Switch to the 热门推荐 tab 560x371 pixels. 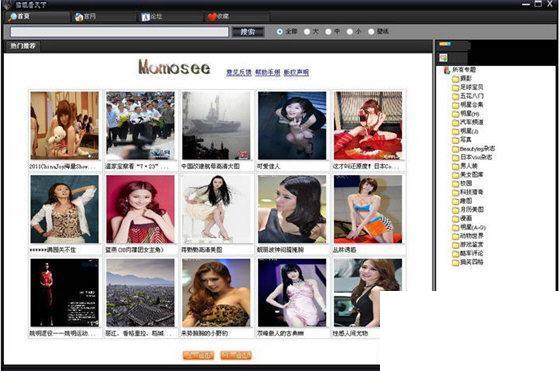point(23,46)
